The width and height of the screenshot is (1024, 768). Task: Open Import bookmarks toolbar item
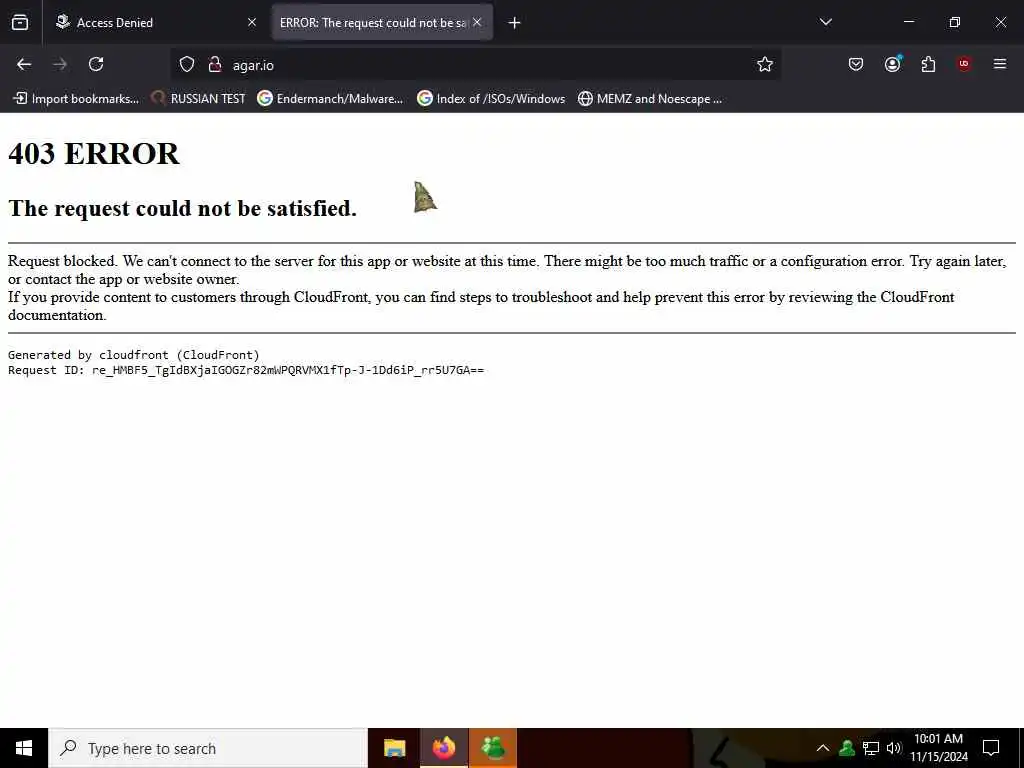(x=76, y=99)
